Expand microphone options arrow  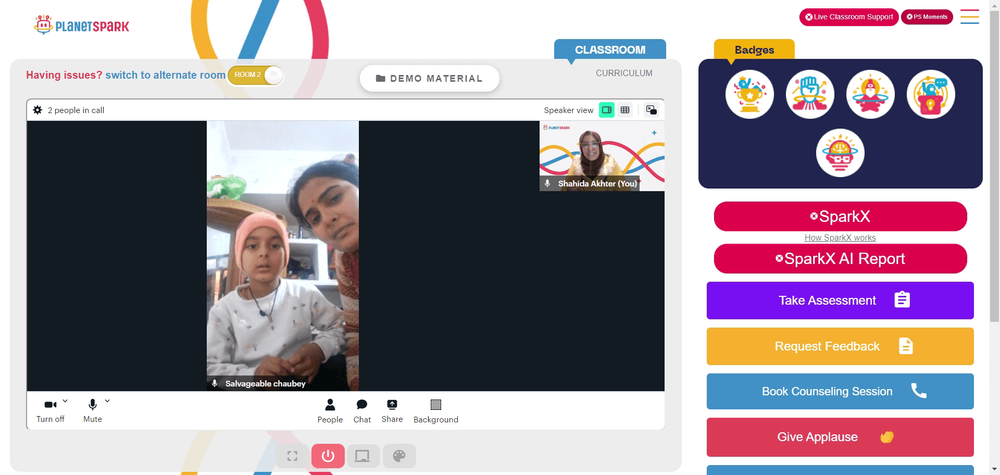tap(107, 400)
